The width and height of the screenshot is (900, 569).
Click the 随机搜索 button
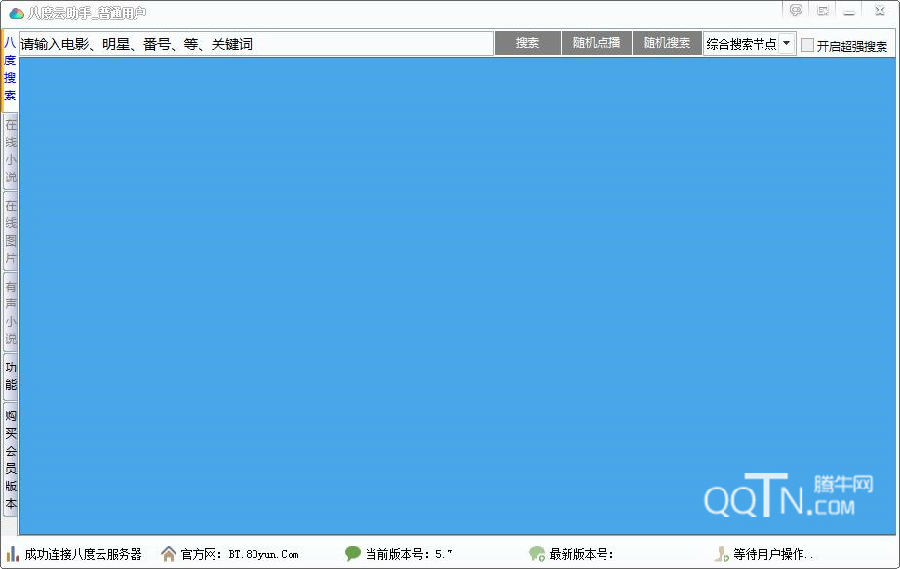[x=667, y=44]
